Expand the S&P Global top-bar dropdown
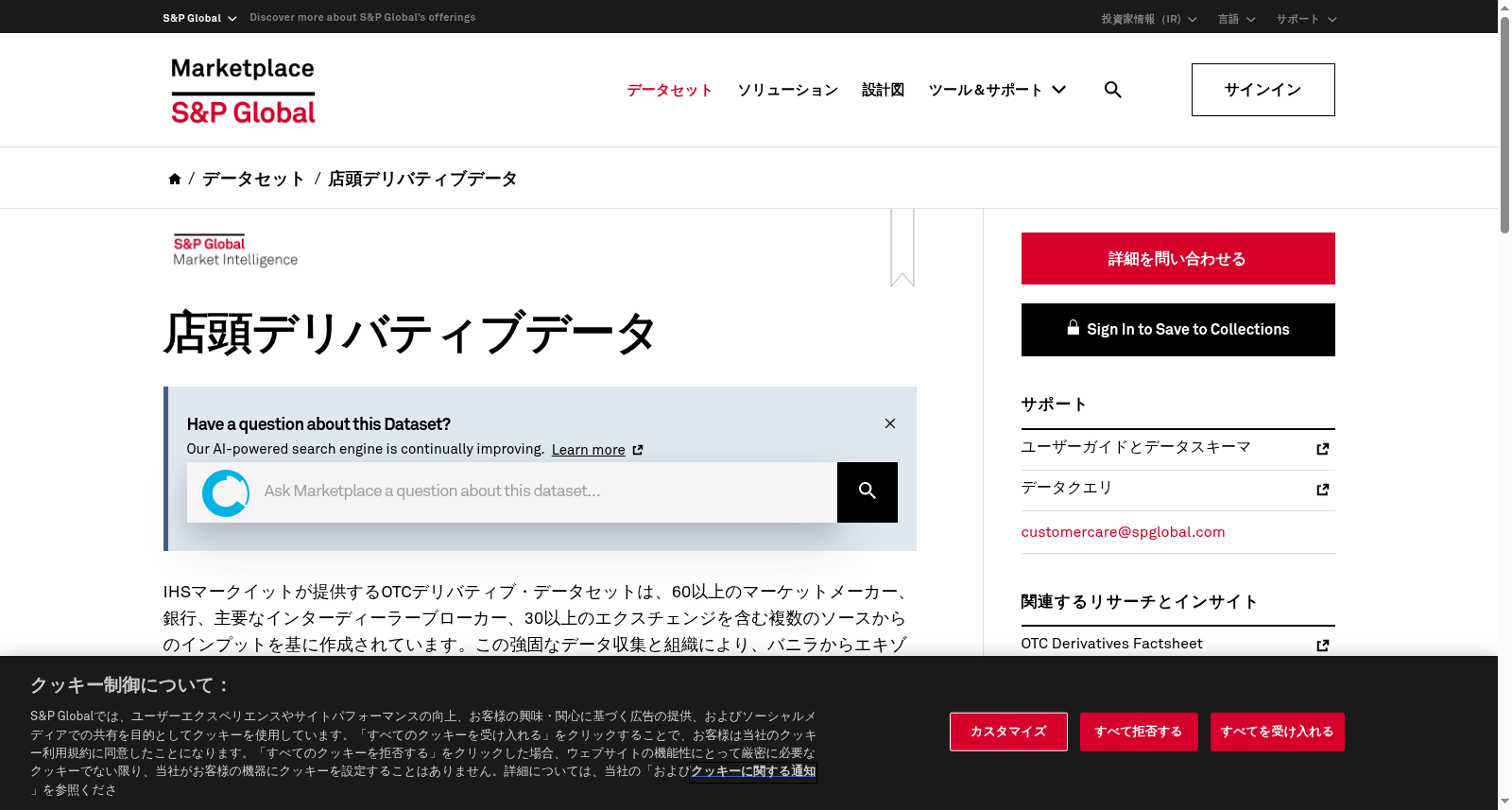 pos(199,18)
